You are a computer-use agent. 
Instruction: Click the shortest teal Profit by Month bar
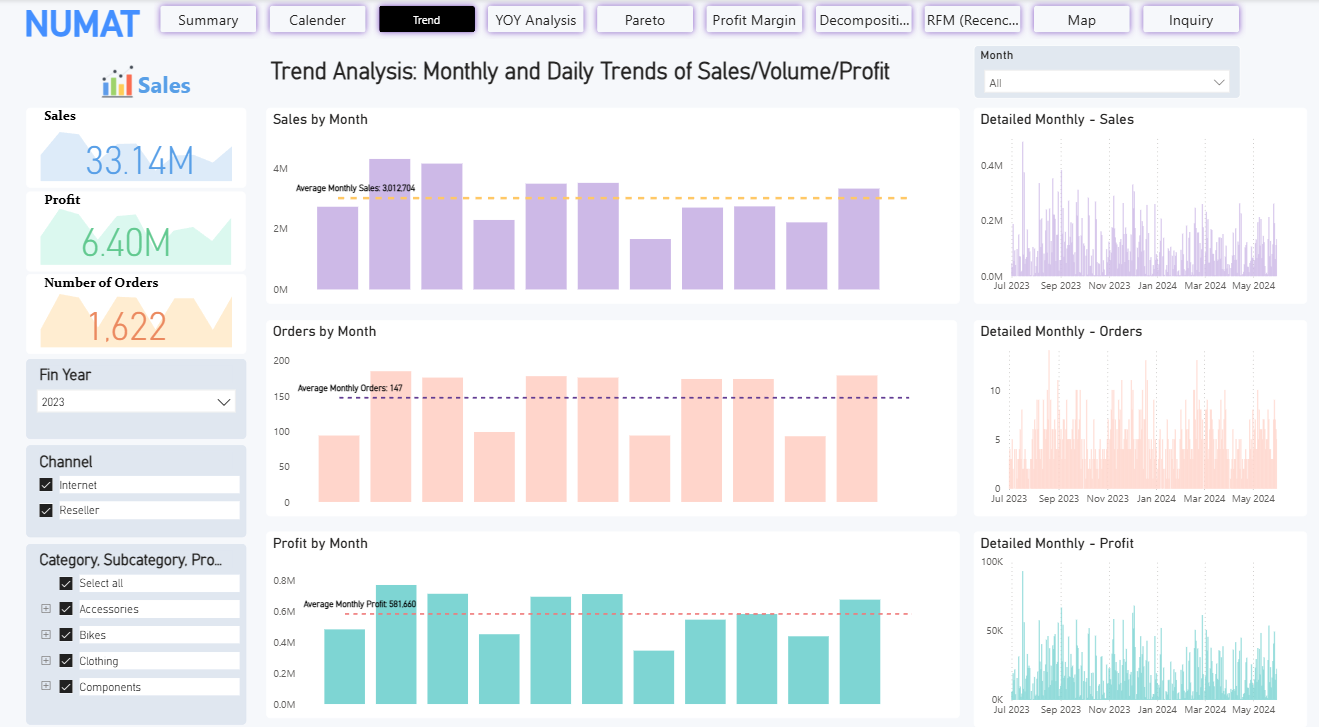pos(653,677)
